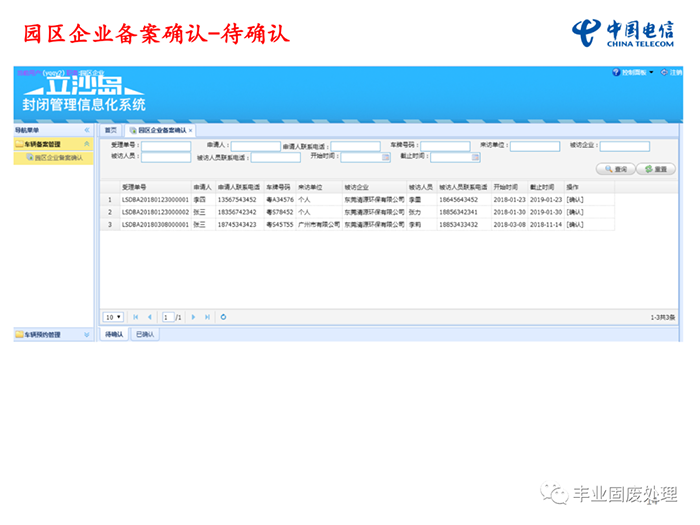Click the first page pagination icon
700x525 pixels.
[136, 317]
